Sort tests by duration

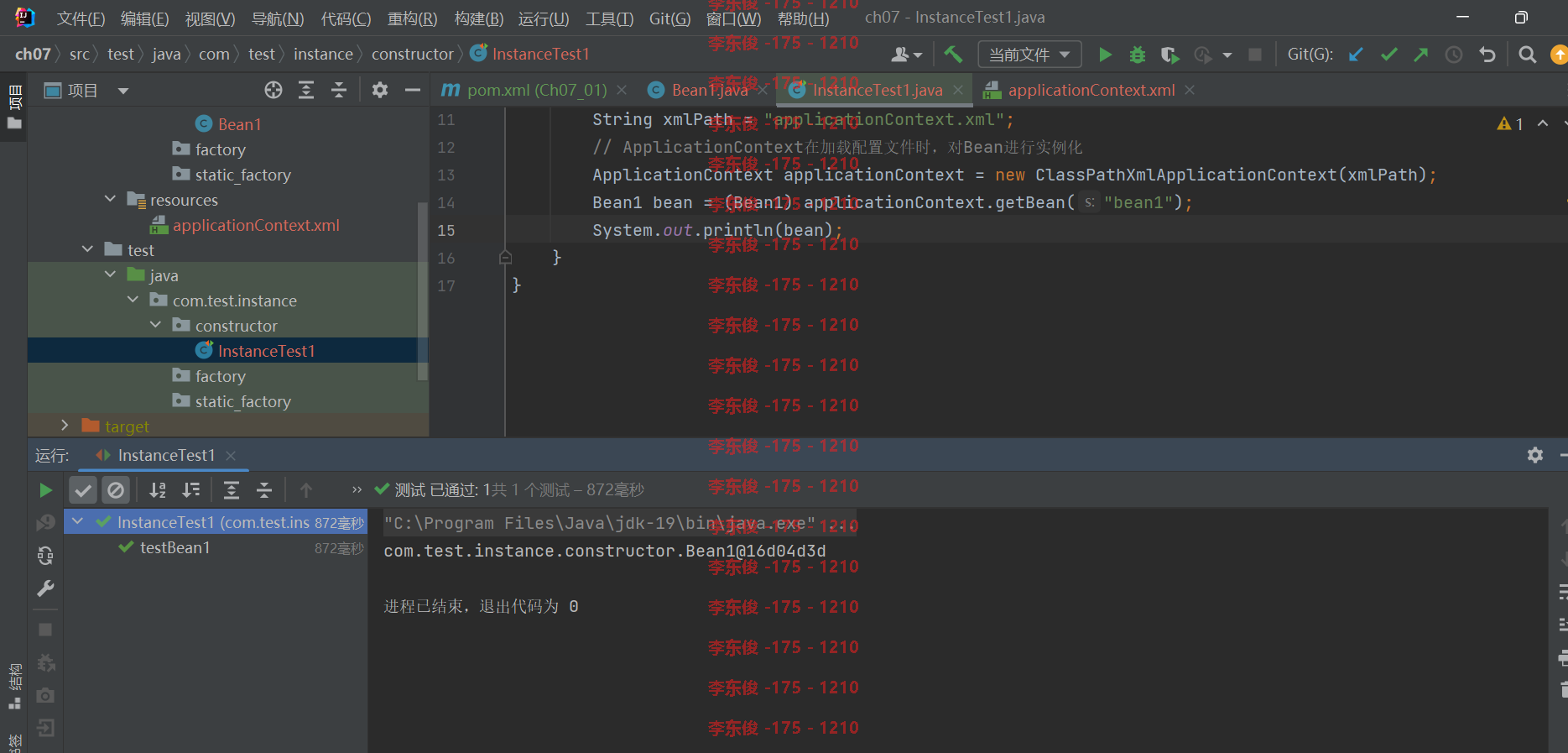pos(191,490)
